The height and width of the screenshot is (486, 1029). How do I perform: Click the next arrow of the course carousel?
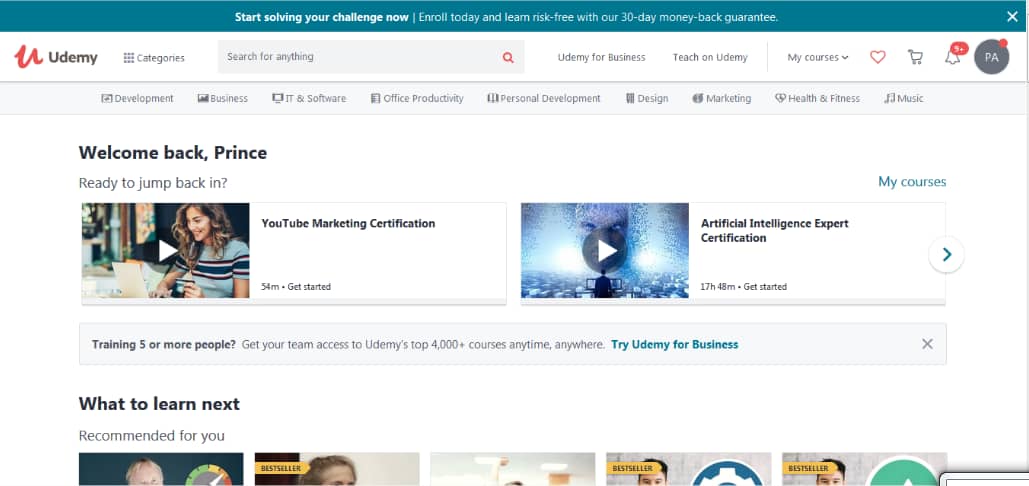tap(946, 254)
